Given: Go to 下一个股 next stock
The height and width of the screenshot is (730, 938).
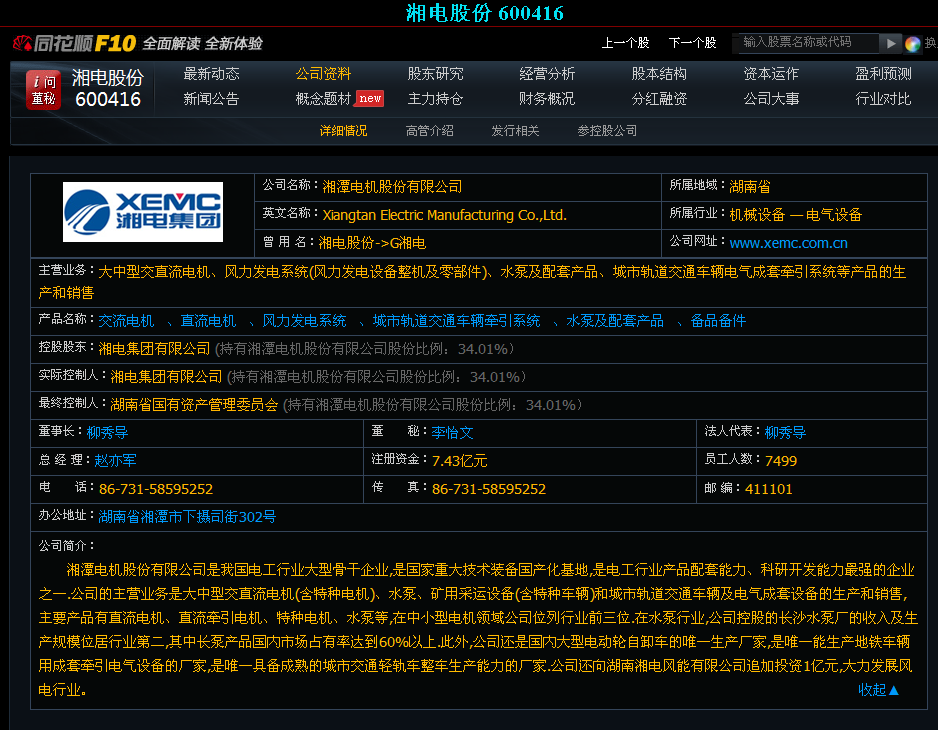Looking at the screenshot, I should (692, 43).
